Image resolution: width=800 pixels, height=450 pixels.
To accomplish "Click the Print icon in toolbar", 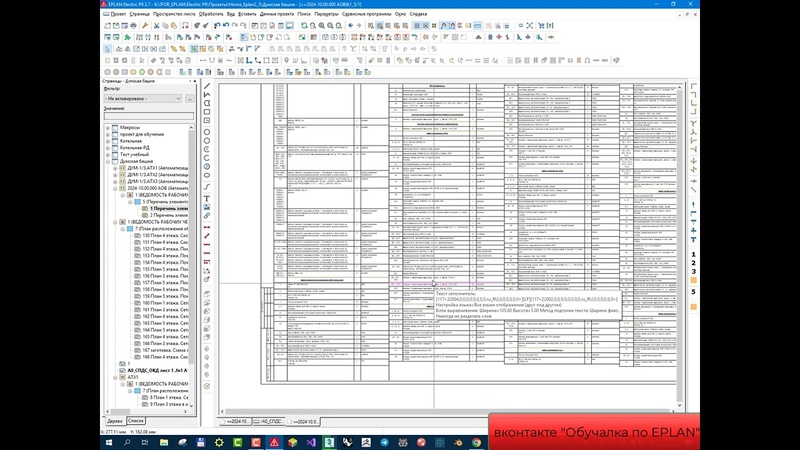I will click(134, 26).
